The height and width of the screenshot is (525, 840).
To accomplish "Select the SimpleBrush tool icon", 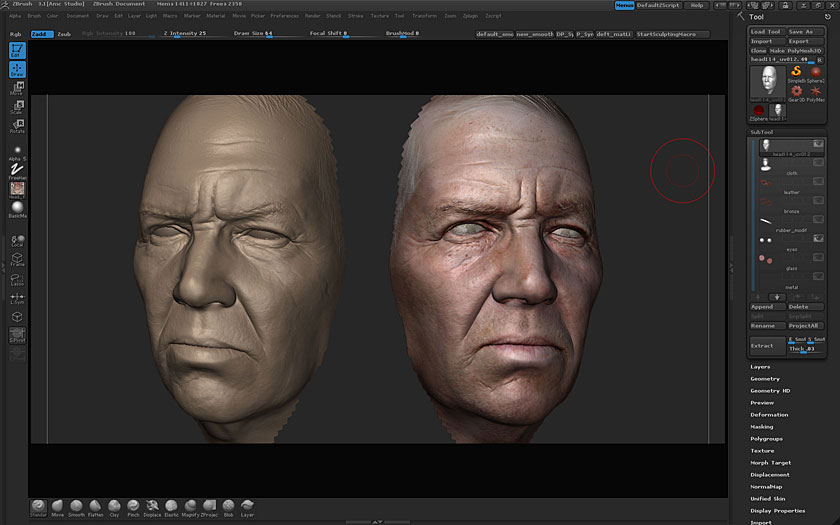I will [796, 73].
